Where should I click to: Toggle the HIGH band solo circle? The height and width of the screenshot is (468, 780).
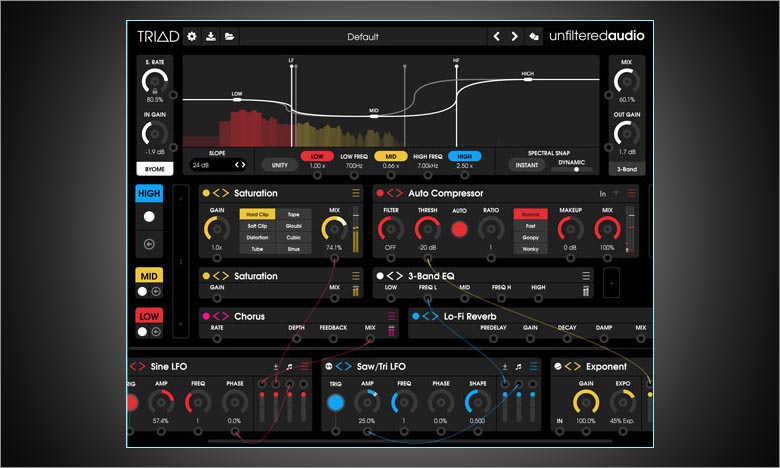coord(149,217)
